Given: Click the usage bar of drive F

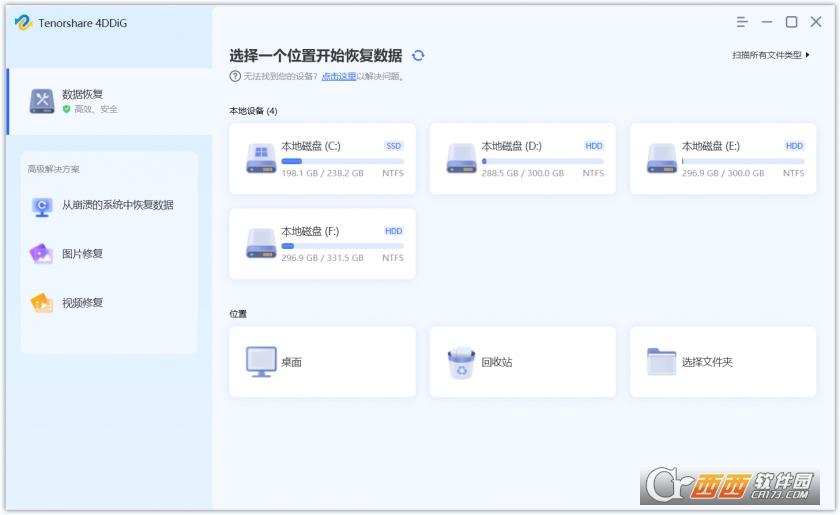Looking at the screenshot, I should 342,246.
